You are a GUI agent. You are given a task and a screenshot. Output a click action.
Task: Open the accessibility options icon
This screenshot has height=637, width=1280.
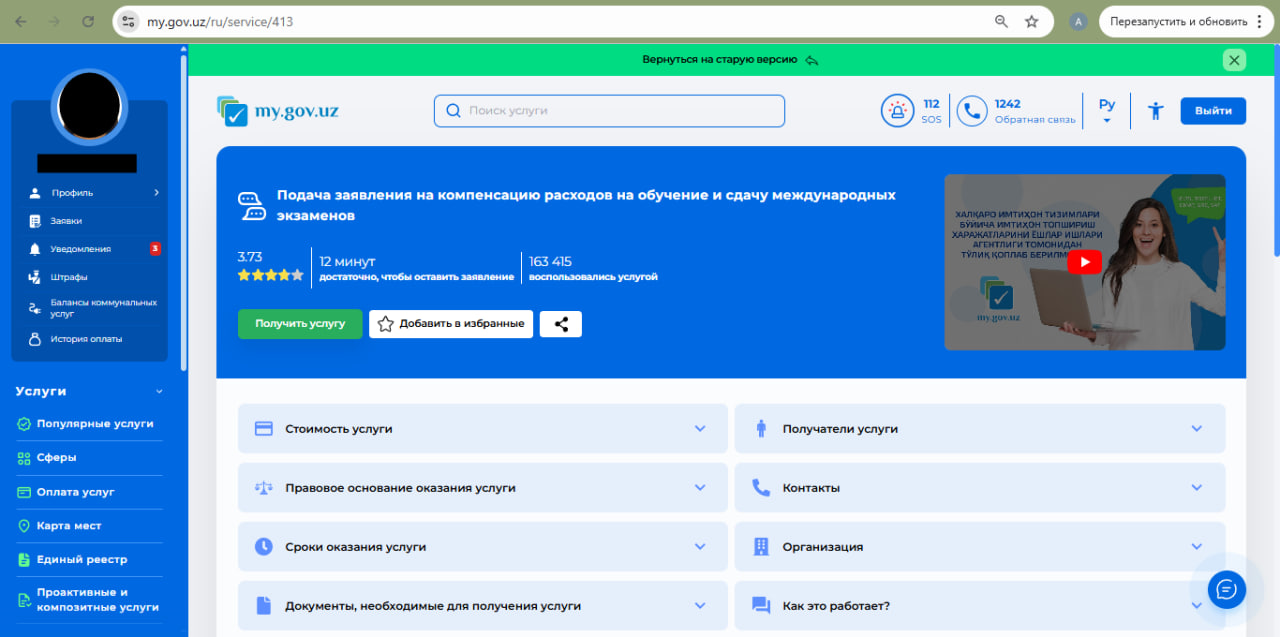[x=1155, y=111]
